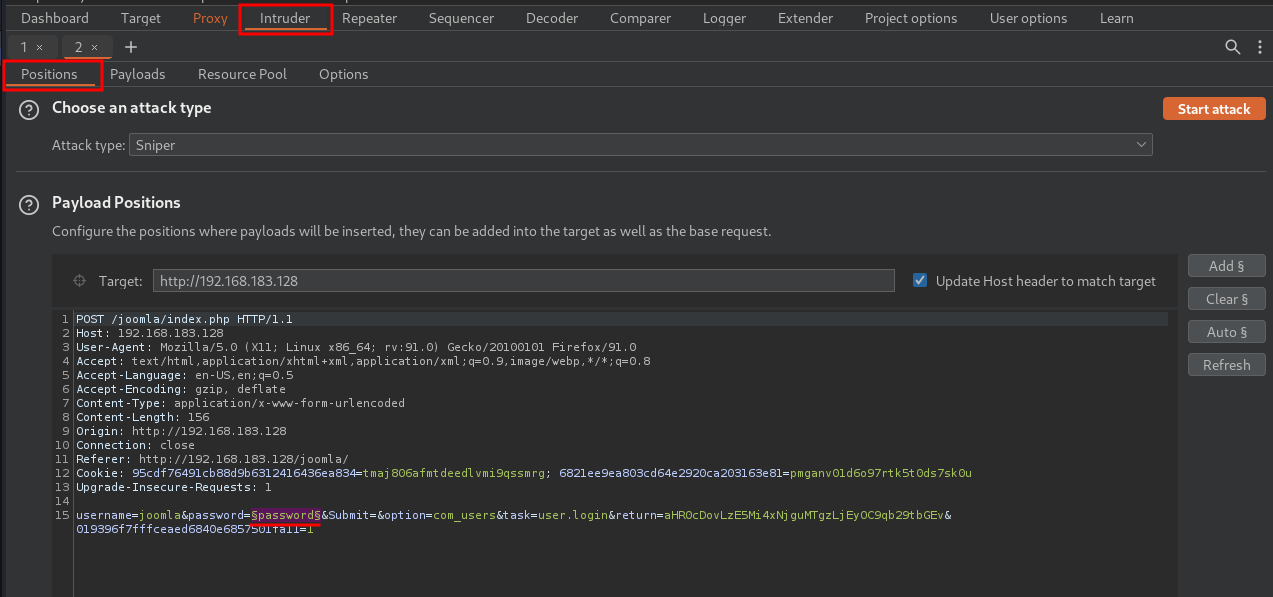Select the Positions tab

pos(49,74)
